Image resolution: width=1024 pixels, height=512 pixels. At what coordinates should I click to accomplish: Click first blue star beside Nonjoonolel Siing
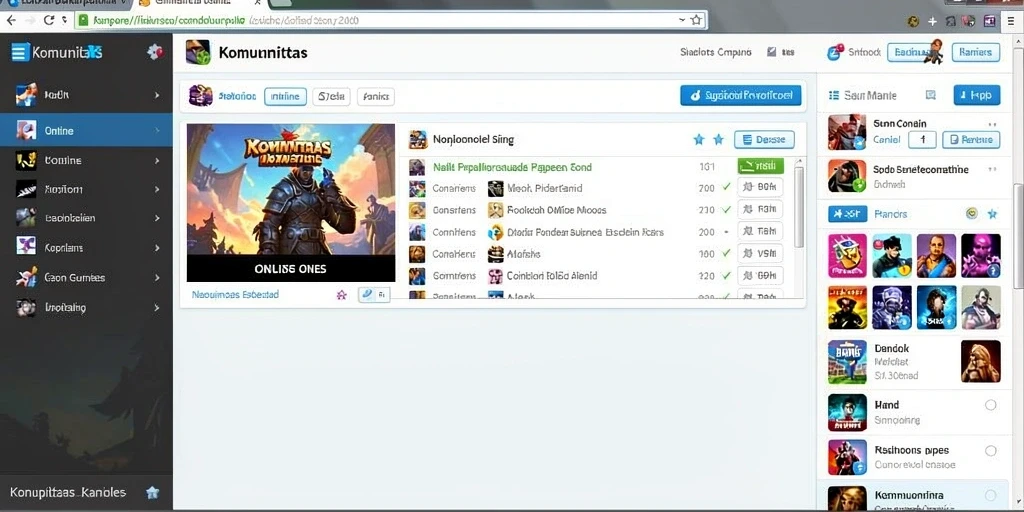[x=699, y=139]
